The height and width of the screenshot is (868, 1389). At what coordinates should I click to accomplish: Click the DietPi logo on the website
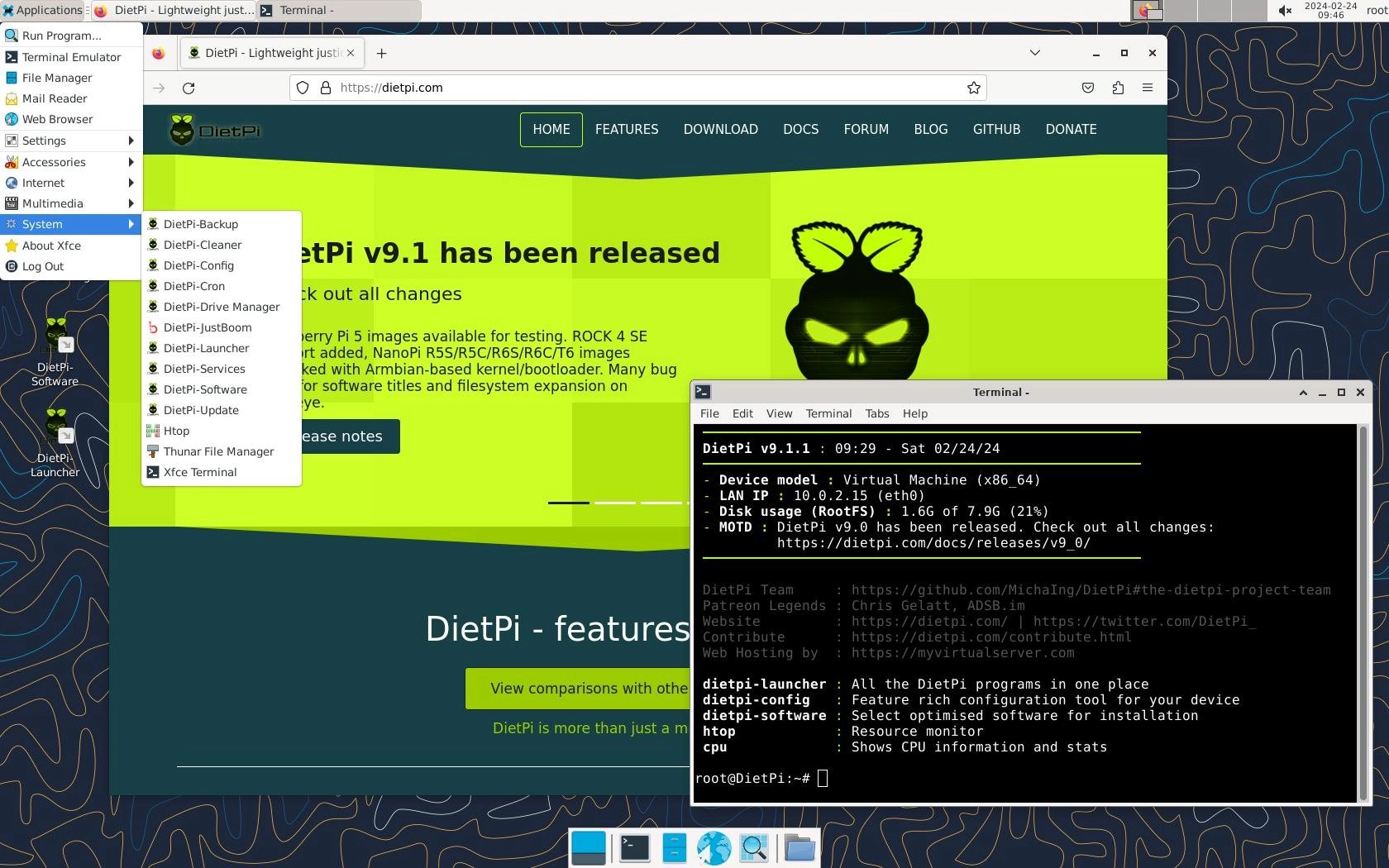tap(215, 130)
